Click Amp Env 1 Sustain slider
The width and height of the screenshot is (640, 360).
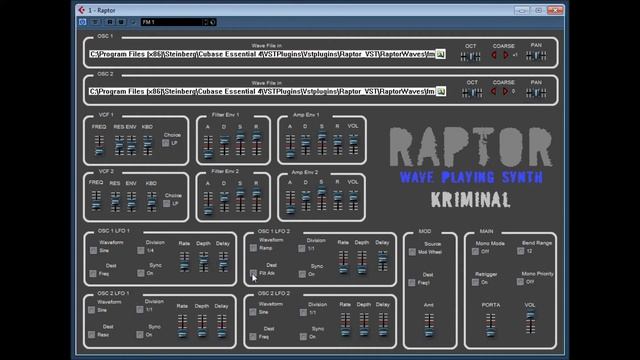[322, 143]
